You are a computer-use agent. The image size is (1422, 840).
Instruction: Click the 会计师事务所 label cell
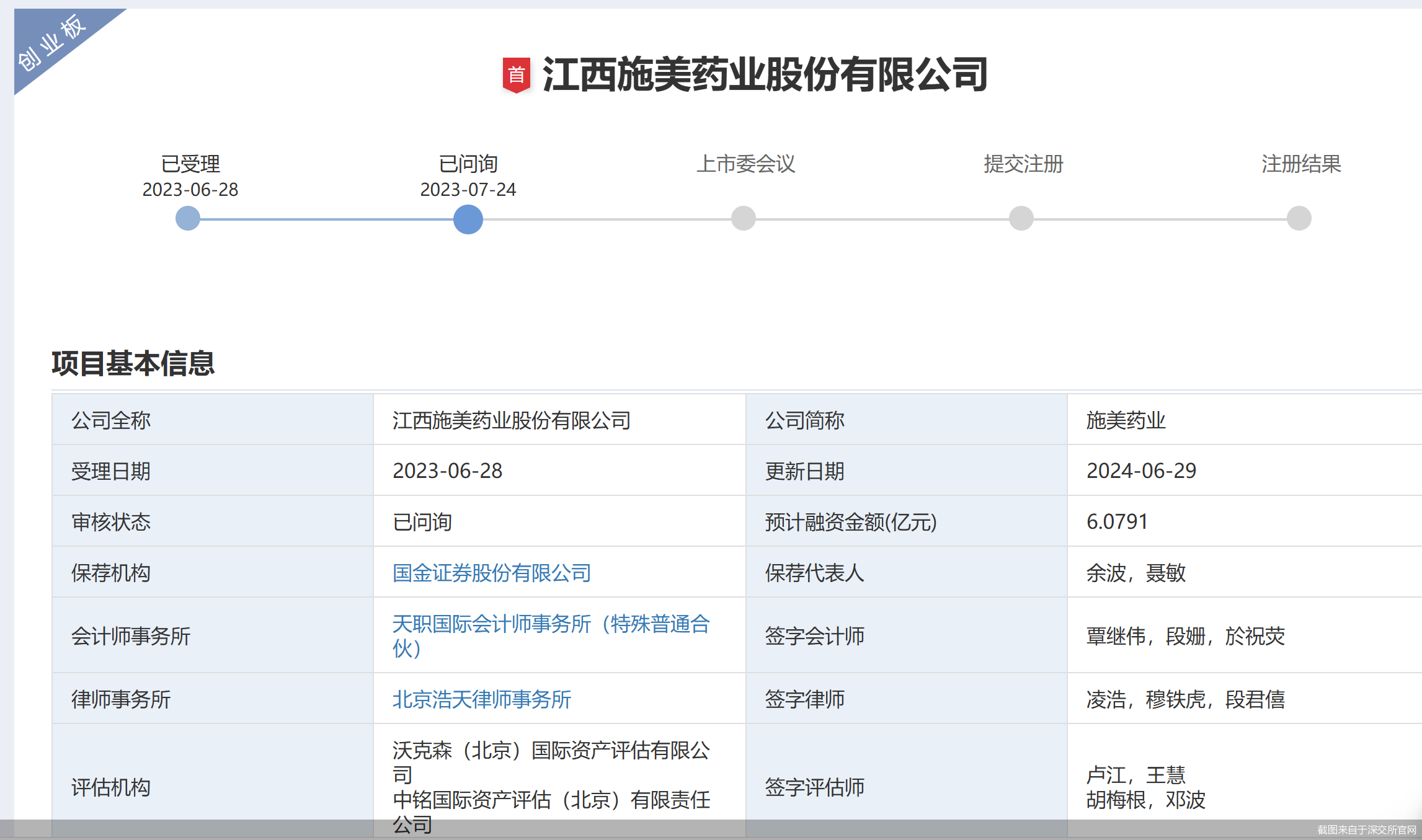[x=213, y=635]
